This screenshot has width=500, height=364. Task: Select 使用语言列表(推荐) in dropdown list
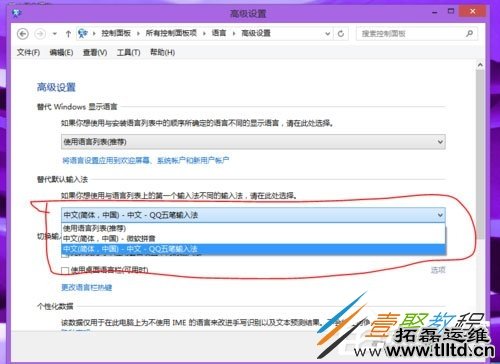[x=253, y=228]
